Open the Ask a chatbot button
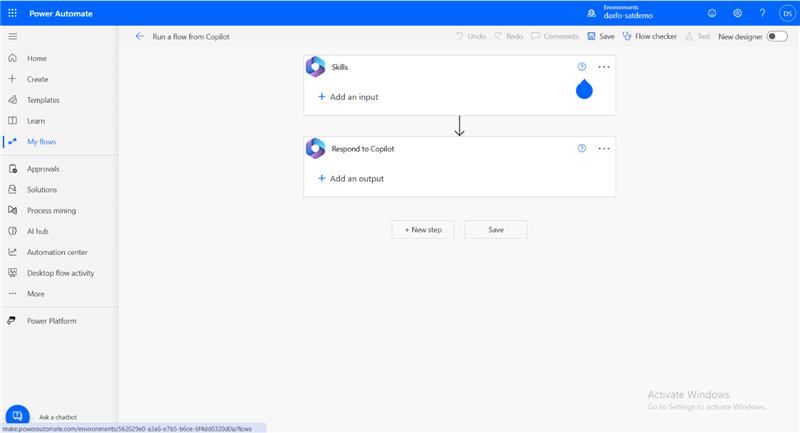Image resolution: width=800 pixels, height=433 pixels. pos(17,415)
